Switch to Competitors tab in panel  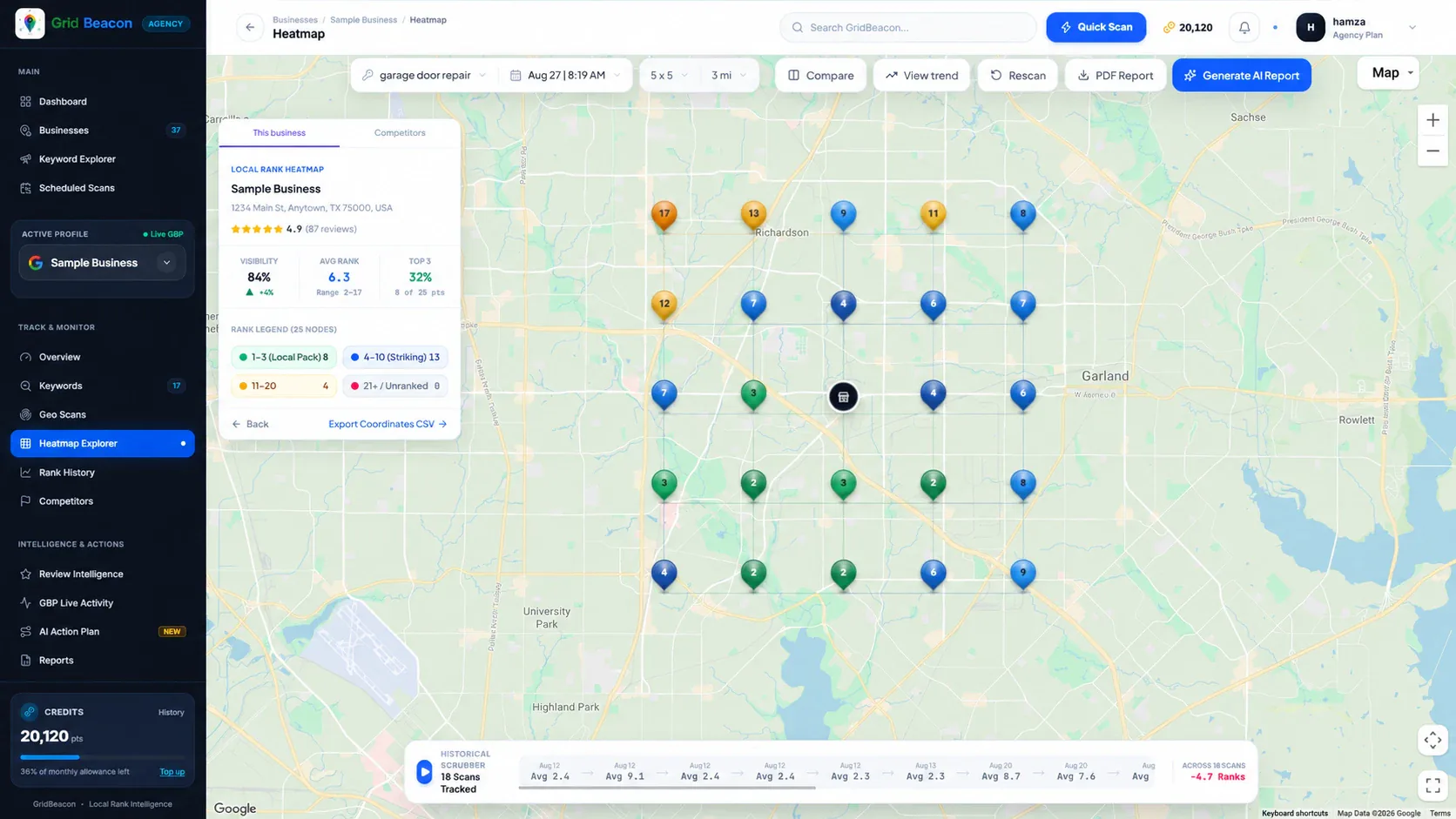tap(400, 133)
